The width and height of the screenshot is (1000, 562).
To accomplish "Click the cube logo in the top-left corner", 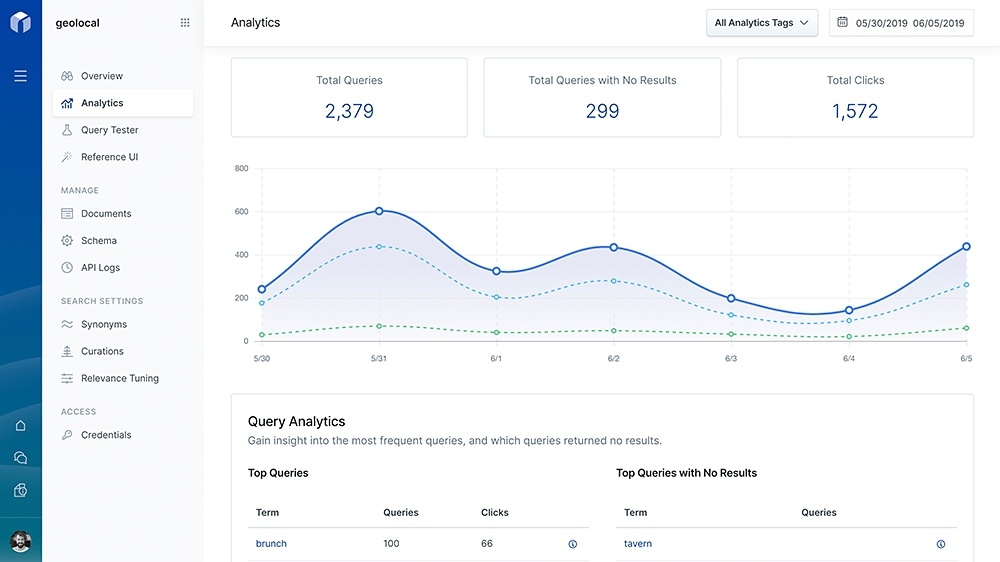I will click(x=20, y=22).
